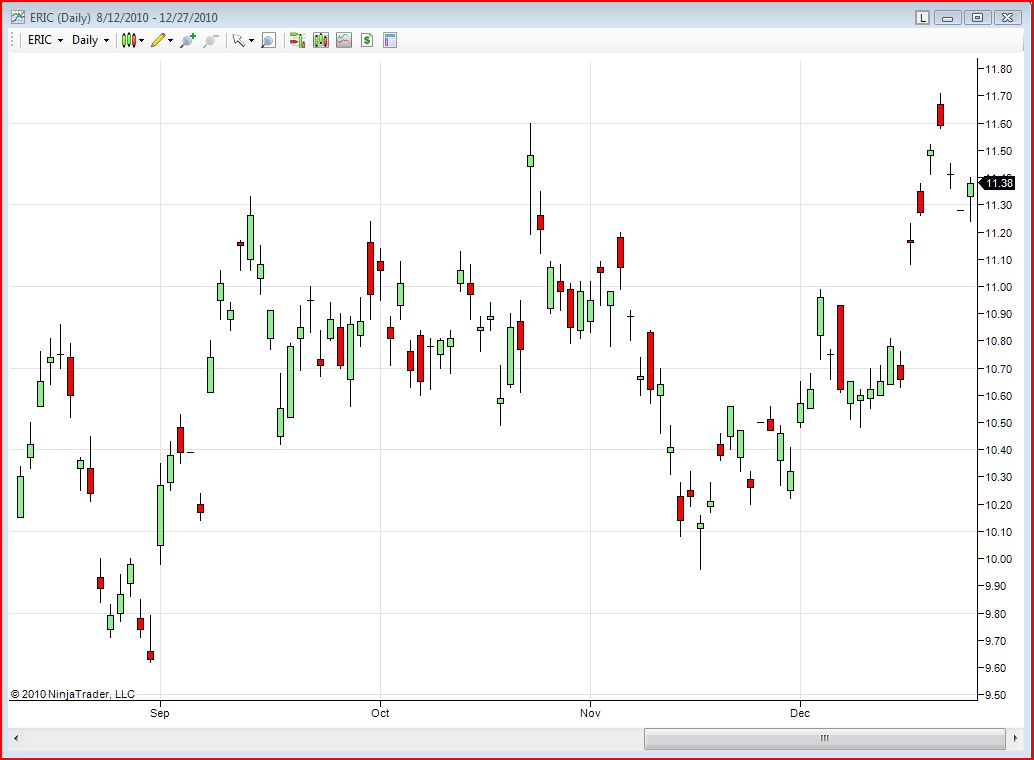This screenshot has width=1034, height=760.
Task: Click the Nov time axis label
Action: click(590, 712)
